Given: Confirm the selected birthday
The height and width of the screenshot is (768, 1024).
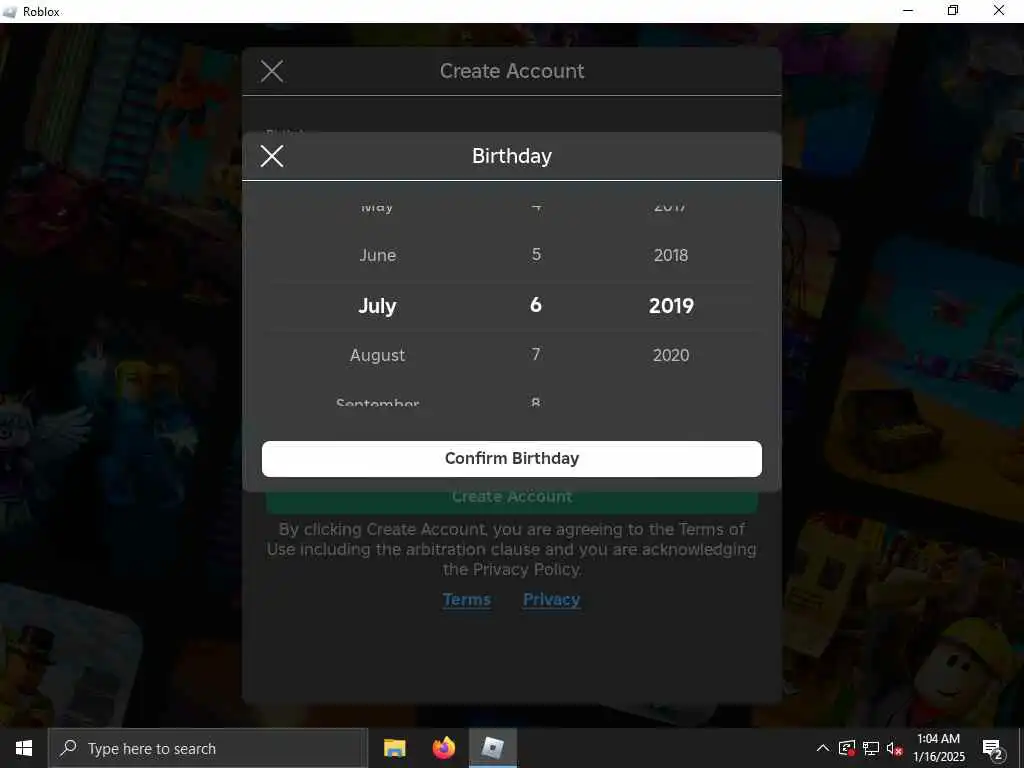Looking at the screenshot, I should click(511, 458).
